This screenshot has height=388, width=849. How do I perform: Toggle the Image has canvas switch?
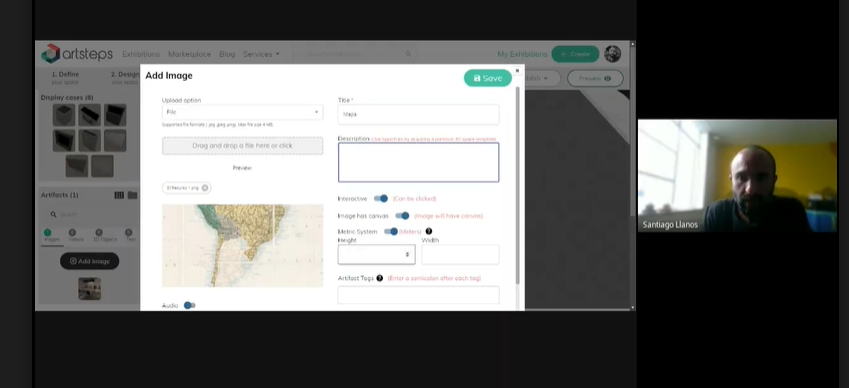[x=402, y=215]
